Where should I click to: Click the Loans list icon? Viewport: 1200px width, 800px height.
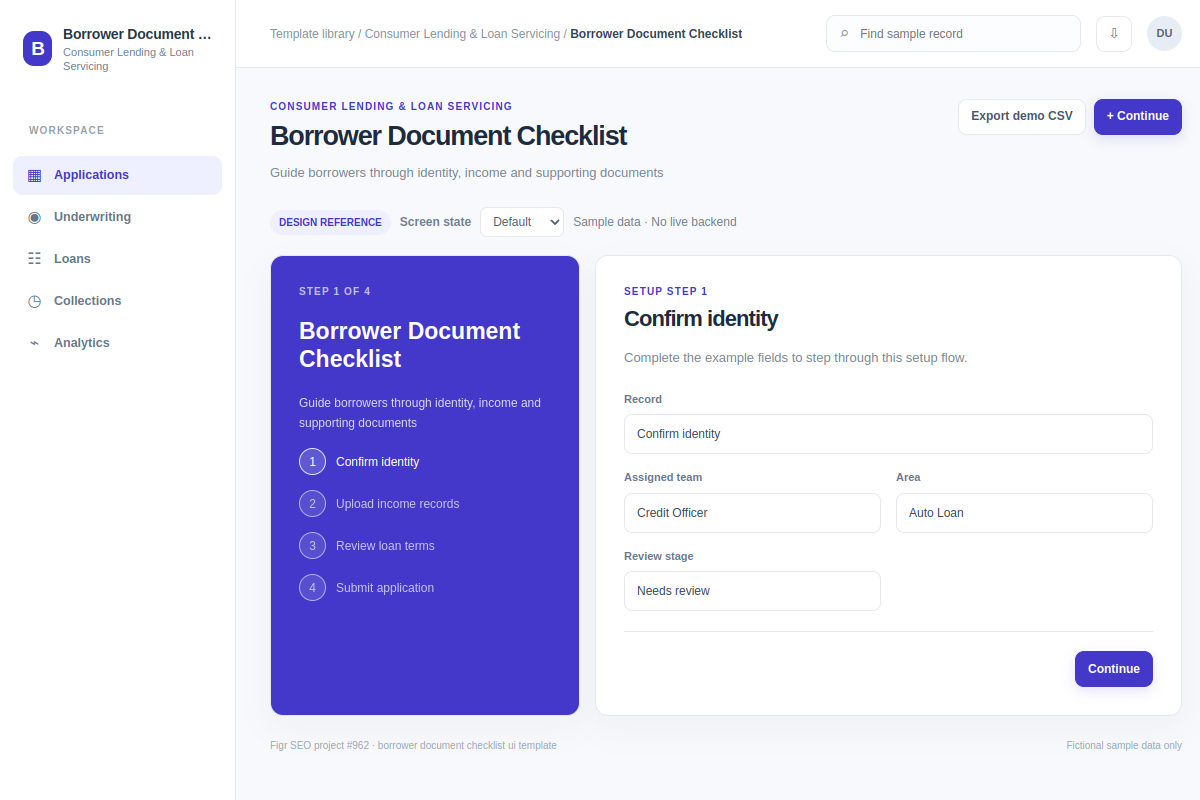point(34,259)
